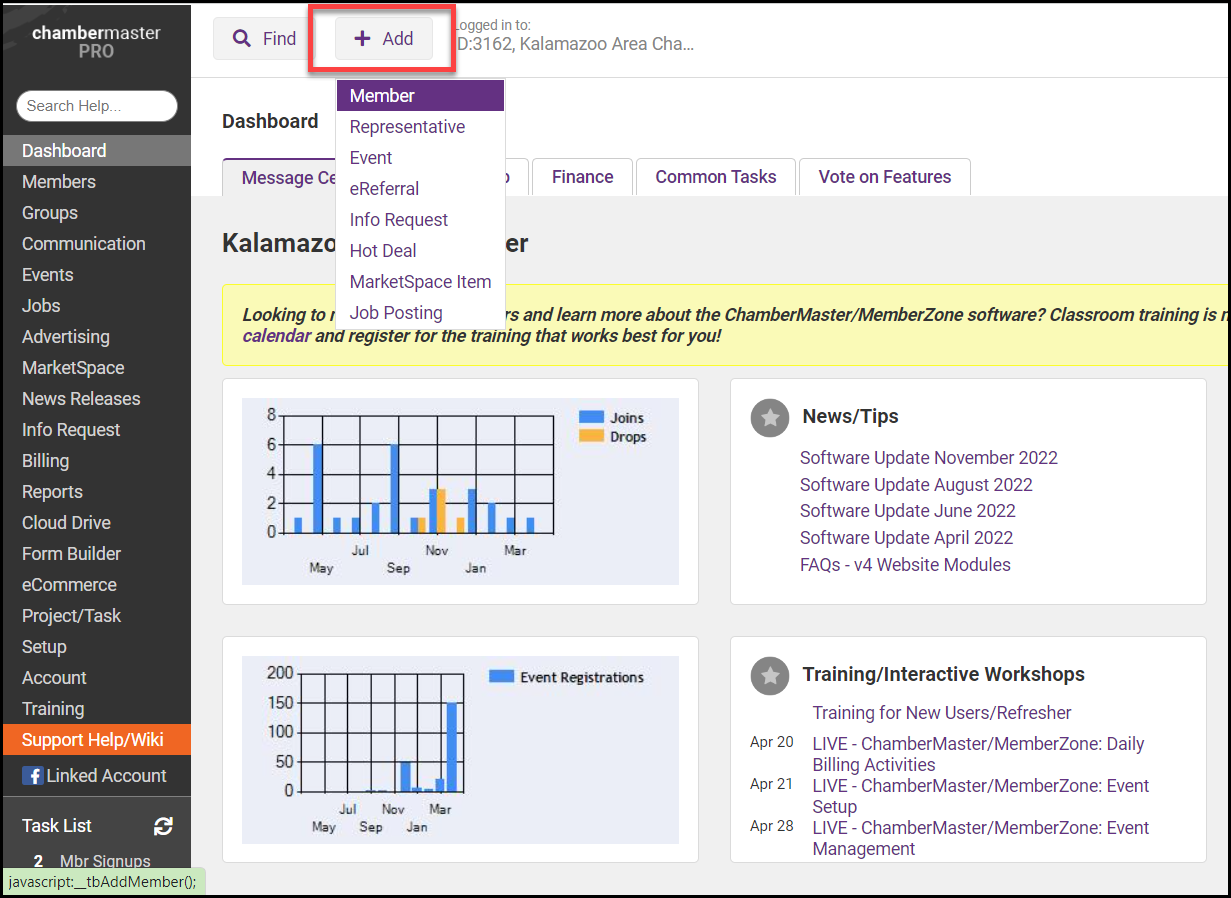Open Billing in the left sidebar
The width and height of the screenshot is (1231, 898).
(x=46, y=461)
